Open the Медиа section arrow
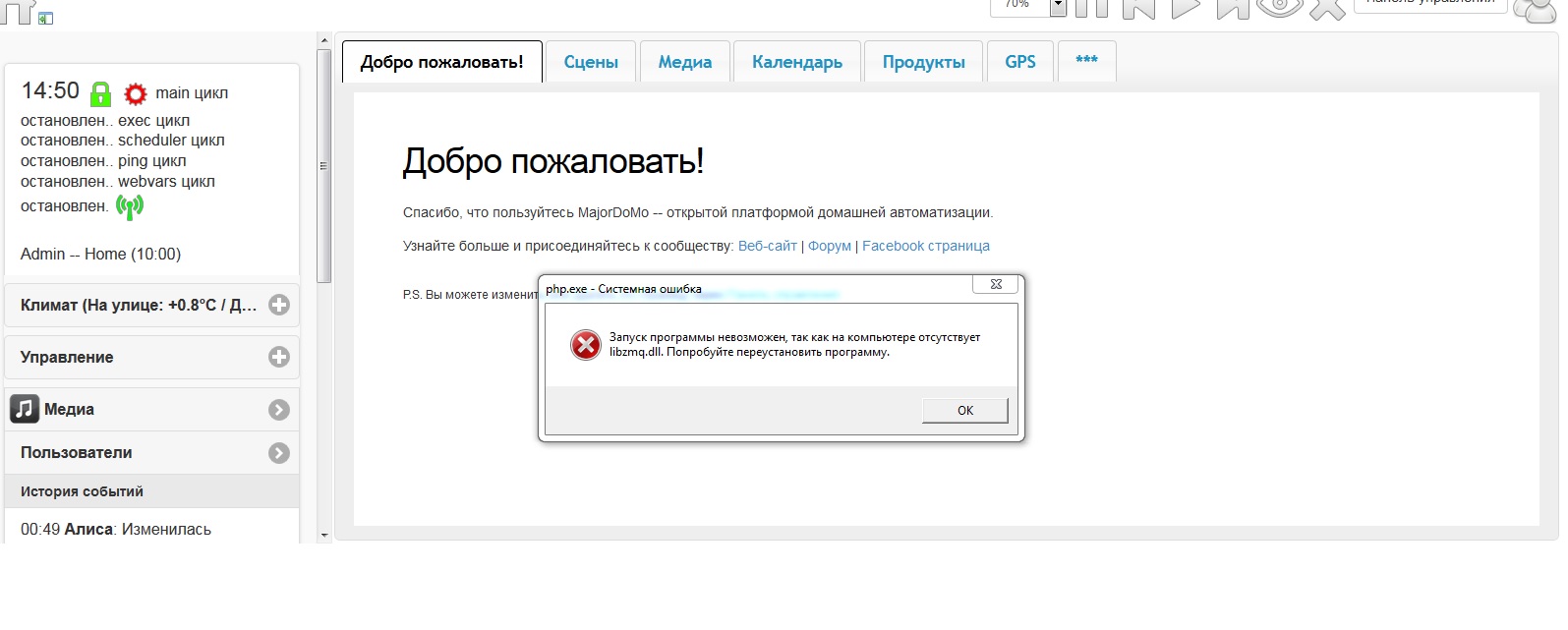Screen dimensions: 1568x630 pos(279,410)
